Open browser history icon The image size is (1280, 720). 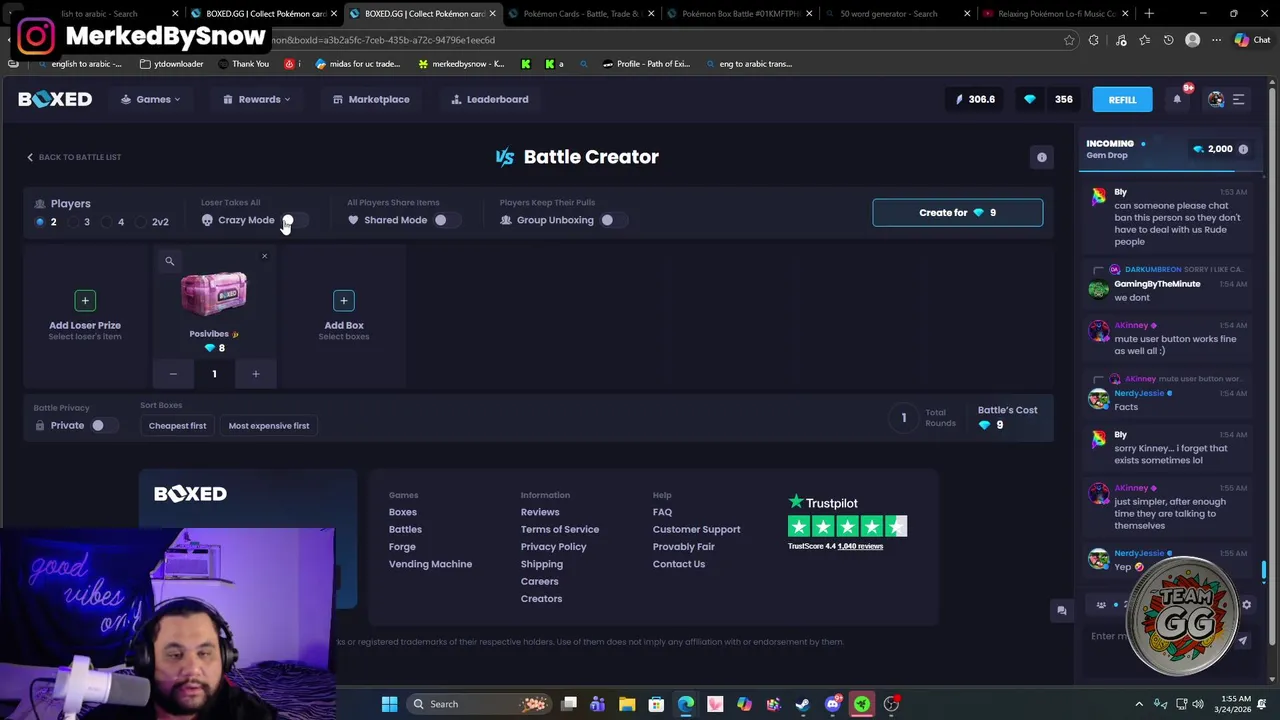[1168, 40]
